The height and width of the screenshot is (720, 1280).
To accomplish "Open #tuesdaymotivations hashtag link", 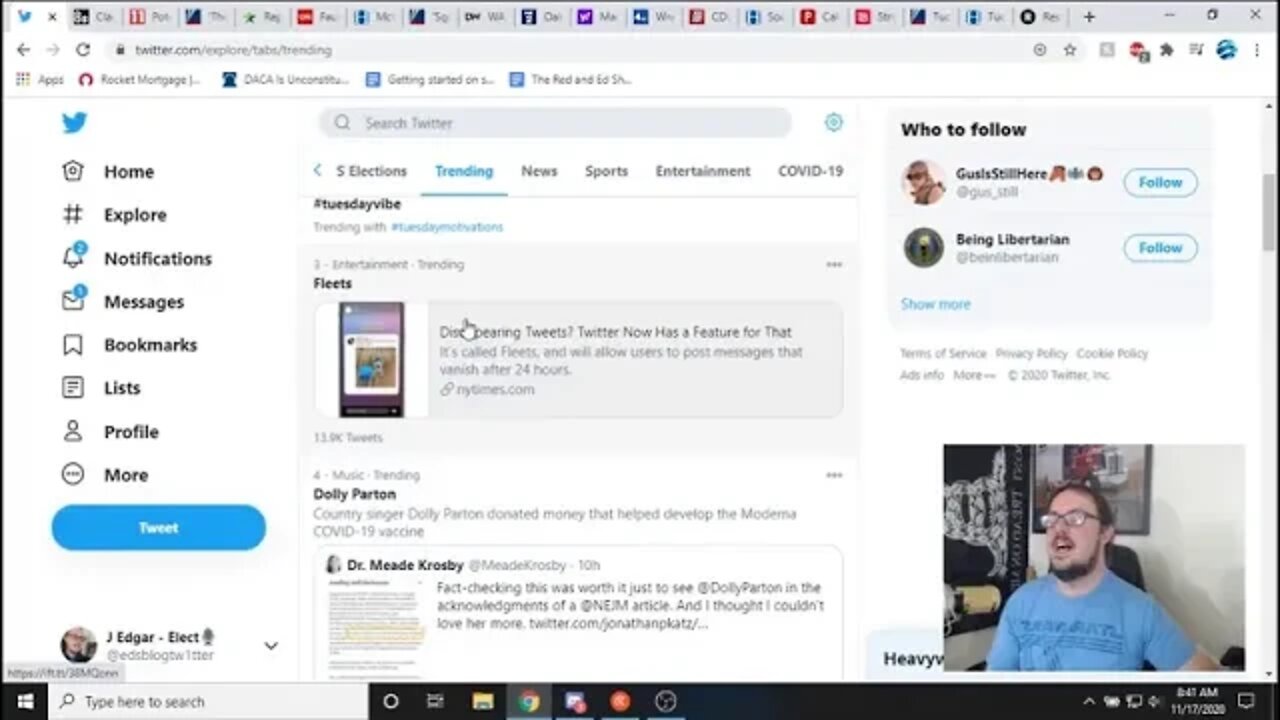I will tap(447, 227).
